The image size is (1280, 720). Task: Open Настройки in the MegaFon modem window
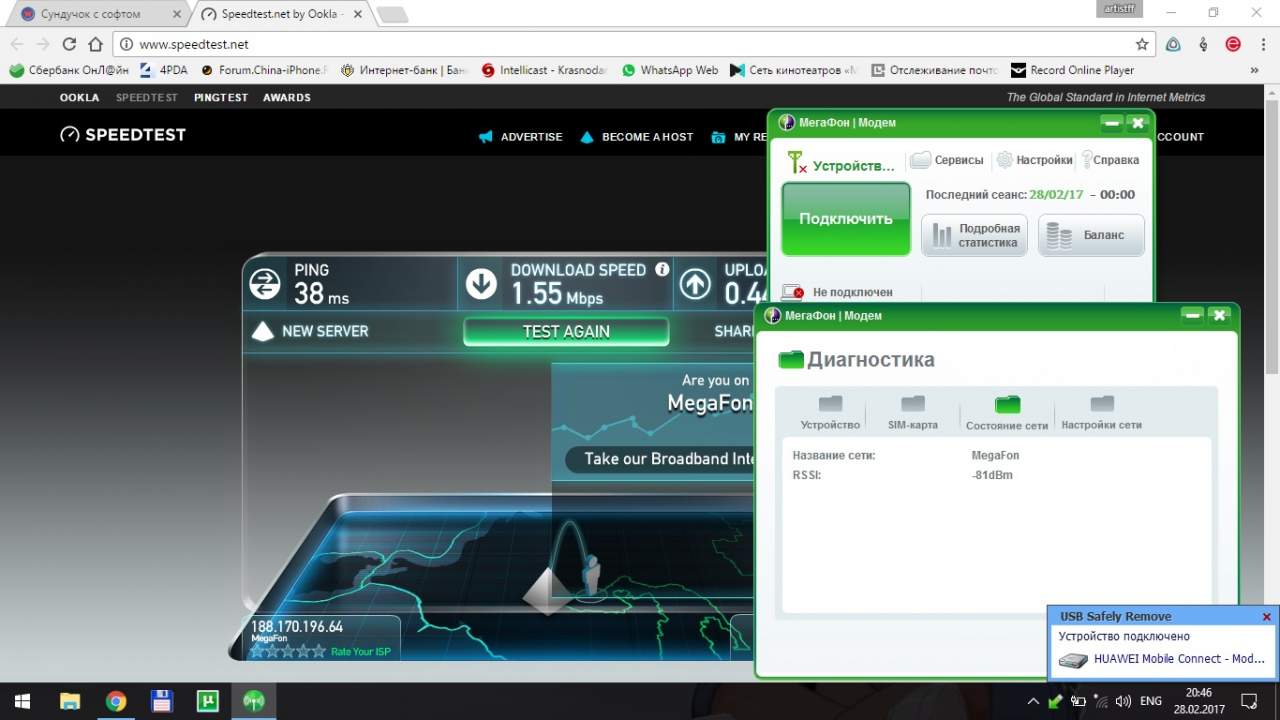[x=1034, y=160]
